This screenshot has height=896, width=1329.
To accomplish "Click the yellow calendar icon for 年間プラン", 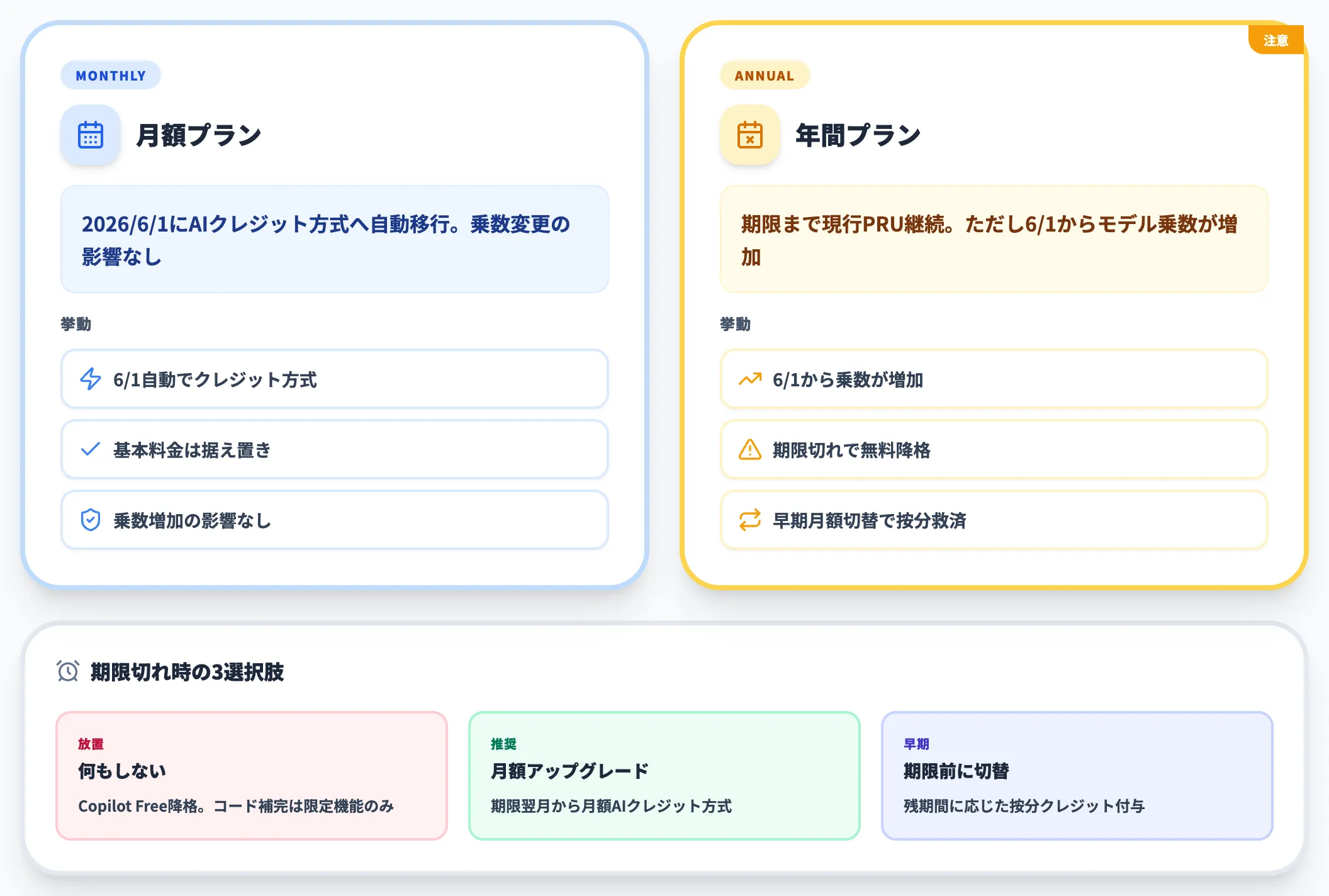I will pos(749,135).
